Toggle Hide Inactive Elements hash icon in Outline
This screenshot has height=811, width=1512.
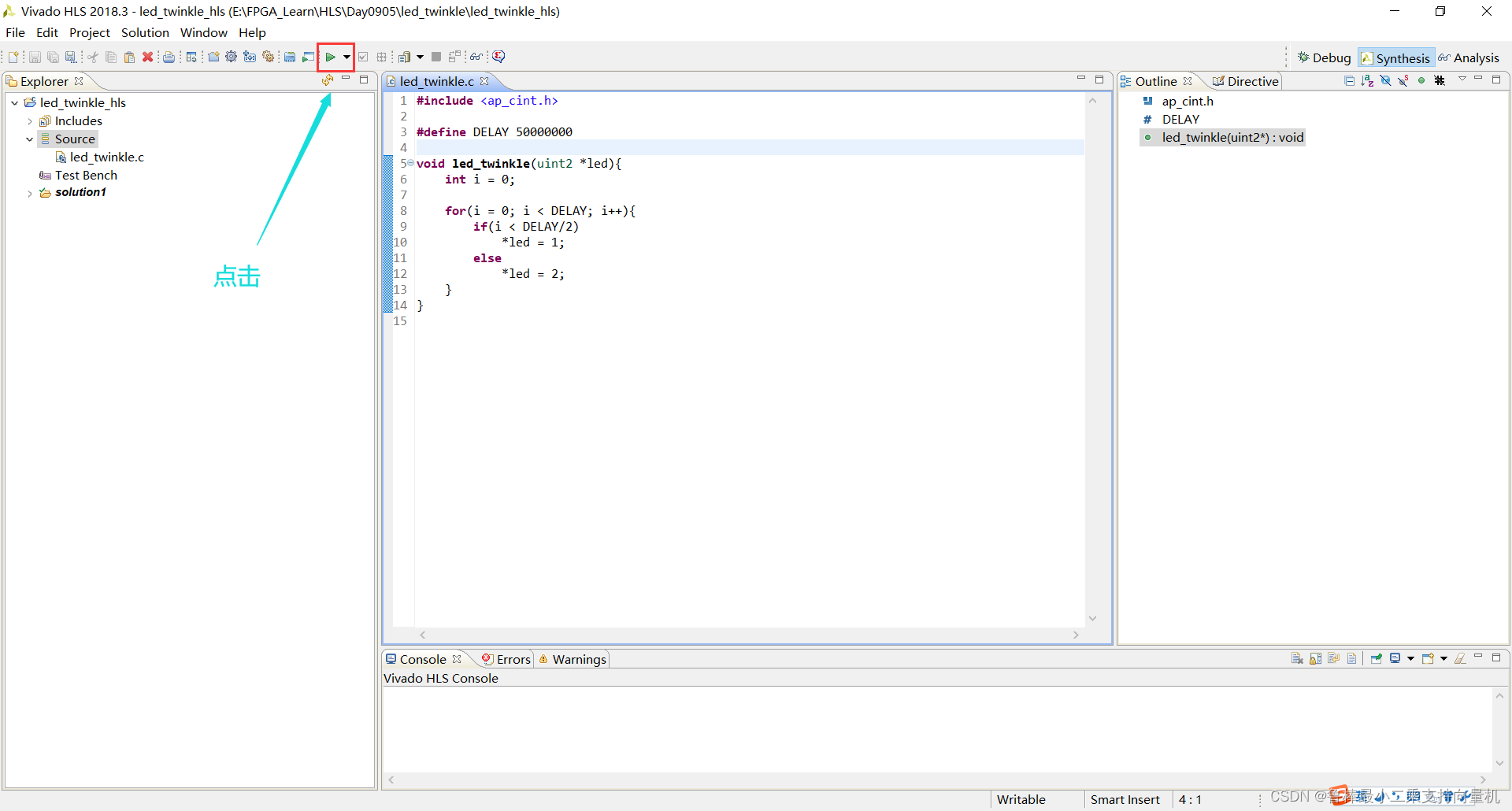1440,80
